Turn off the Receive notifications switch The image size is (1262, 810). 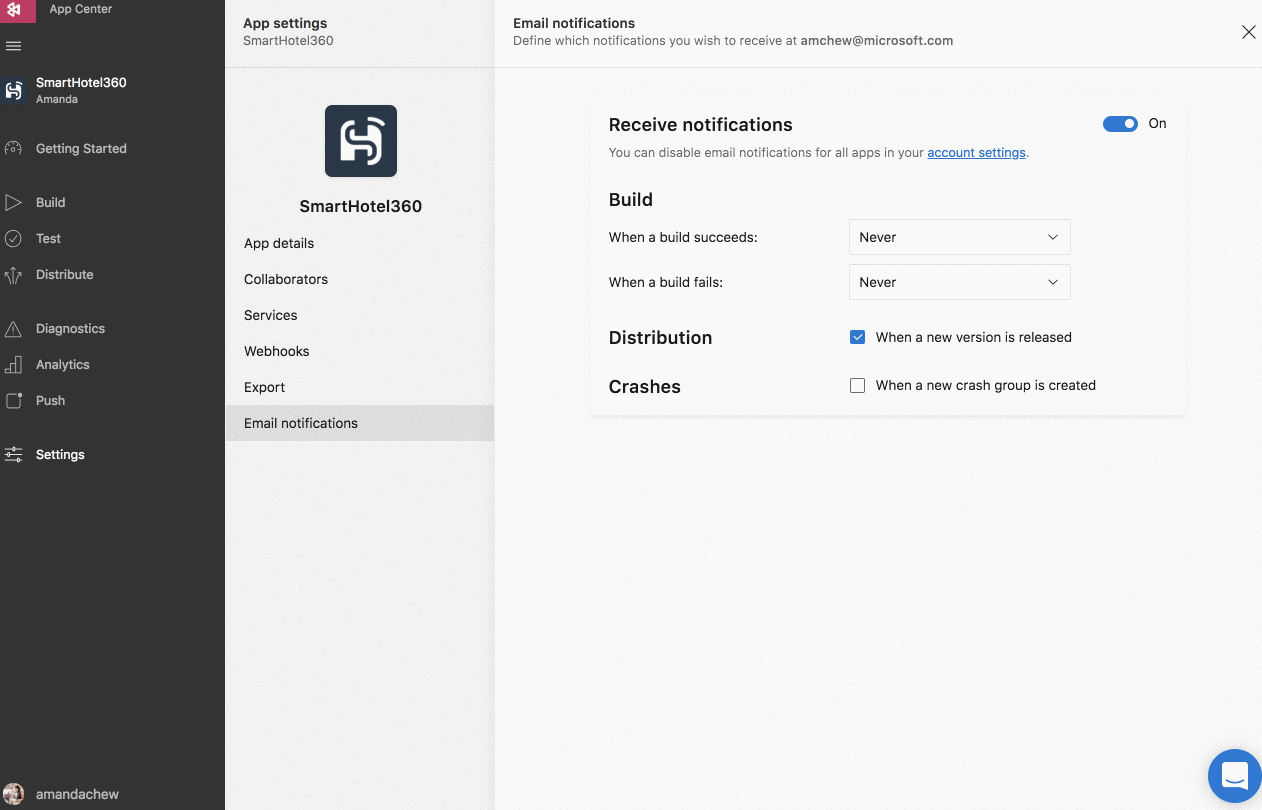pyautogui.click(x=1120, y=124)
